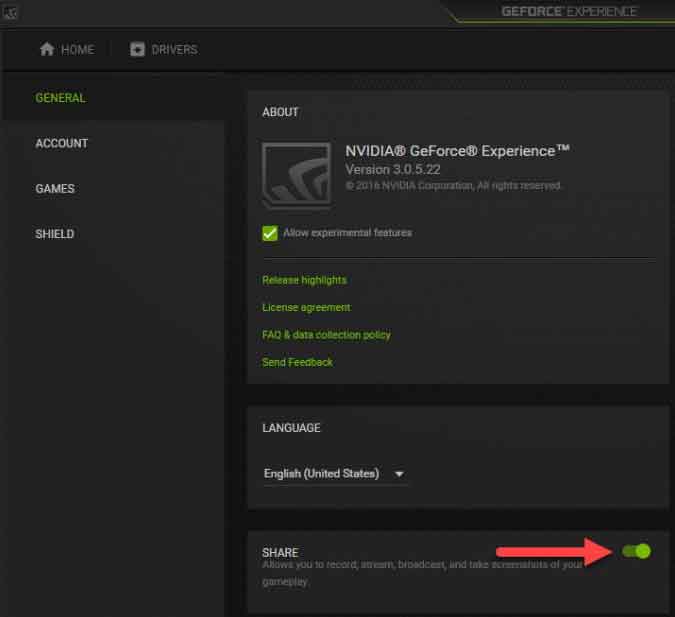Viewport: 675px width, 617px height.
Task: Click the NVIDIA Corporation copyright text
Action: tap(453, 186)
